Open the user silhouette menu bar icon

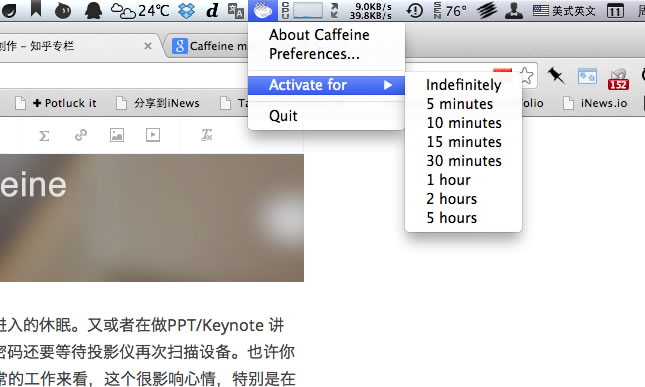pos(514,10)
